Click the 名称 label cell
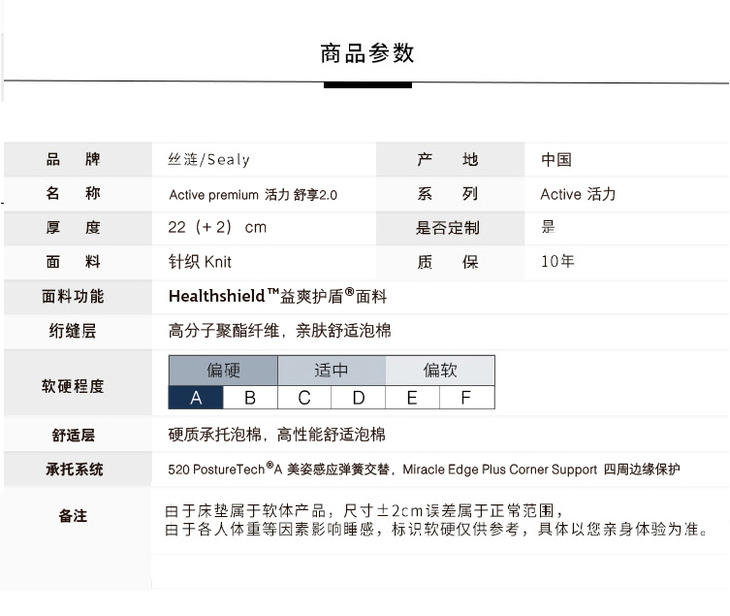730x616 pixels. coord(78,194)
